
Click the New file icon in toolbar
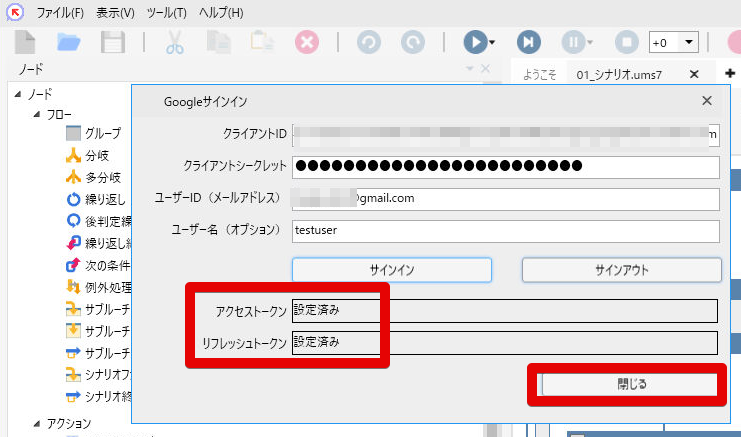(x=25, y=42)
